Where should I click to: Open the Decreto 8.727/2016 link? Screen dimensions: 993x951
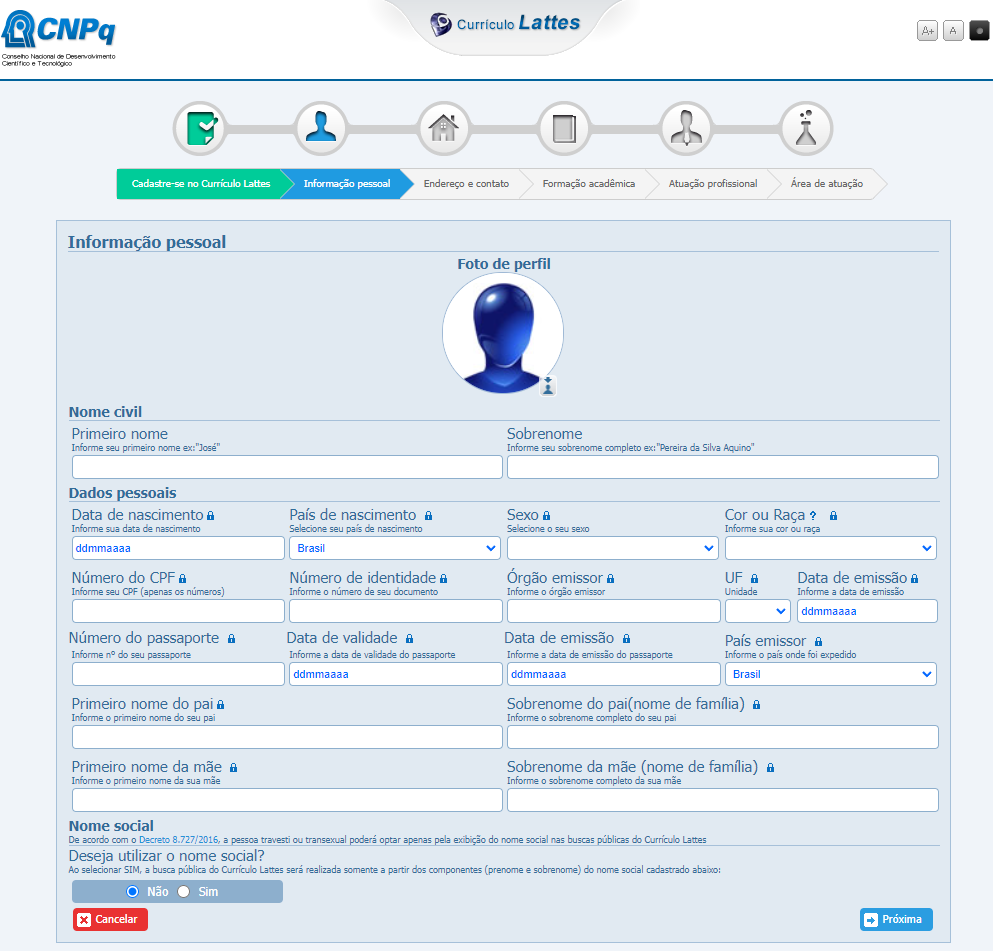(x=180, y=840)
